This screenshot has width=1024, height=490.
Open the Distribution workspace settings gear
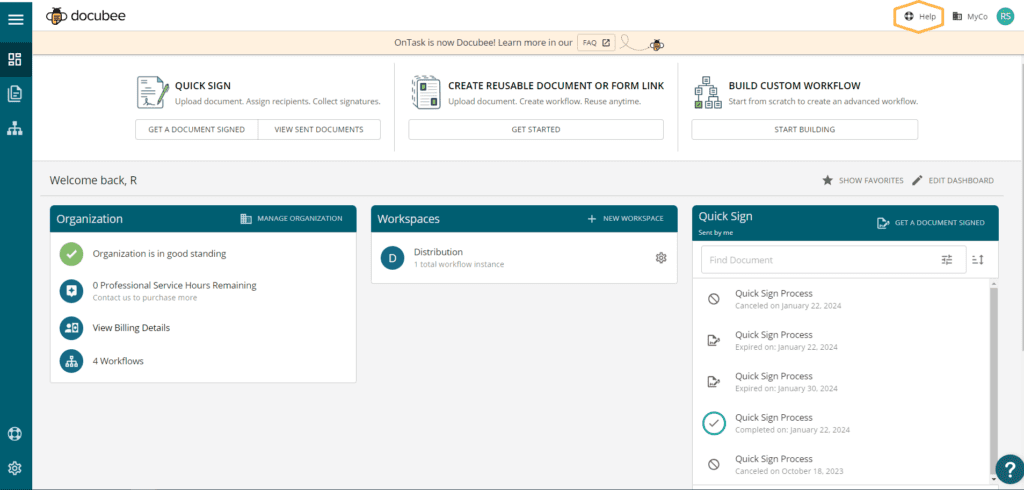[x=661, y=258]
